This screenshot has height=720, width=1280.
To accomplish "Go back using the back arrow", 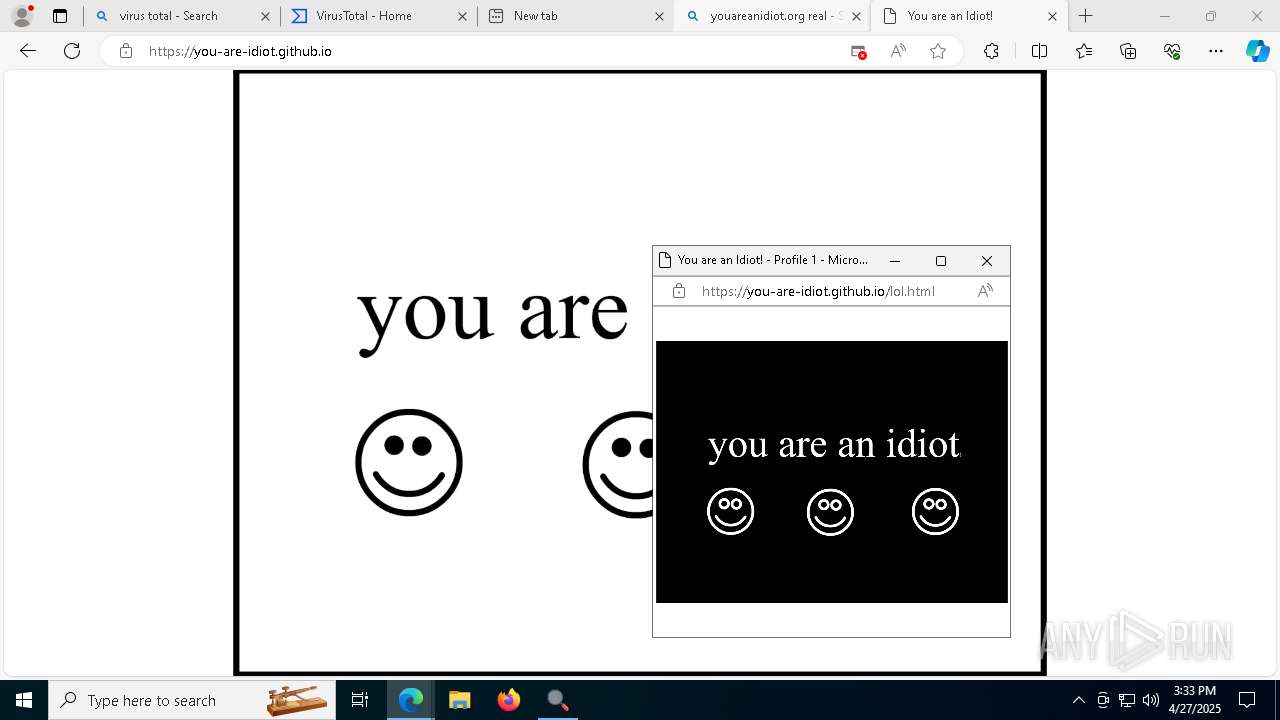I will click(28, 51).
